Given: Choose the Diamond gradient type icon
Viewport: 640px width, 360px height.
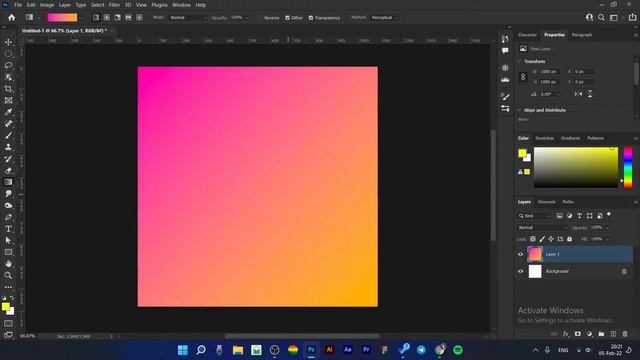Looking at the screenshot, I should point(139,18).
